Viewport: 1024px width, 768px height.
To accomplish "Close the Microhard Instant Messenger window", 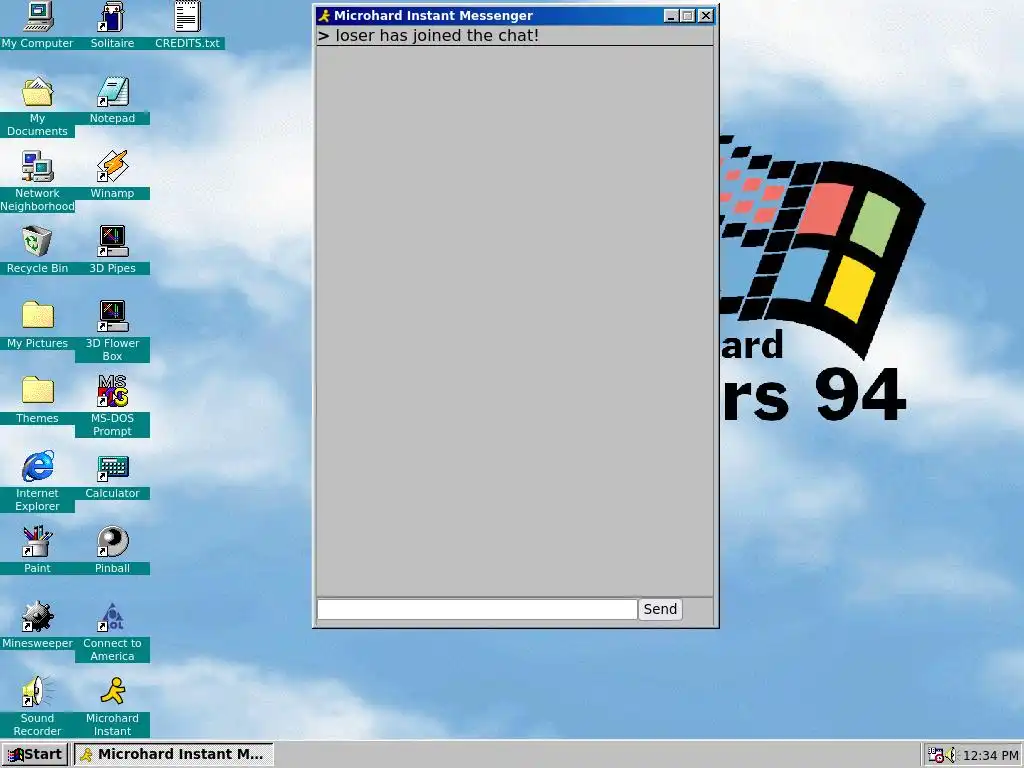I will [706, 16].
